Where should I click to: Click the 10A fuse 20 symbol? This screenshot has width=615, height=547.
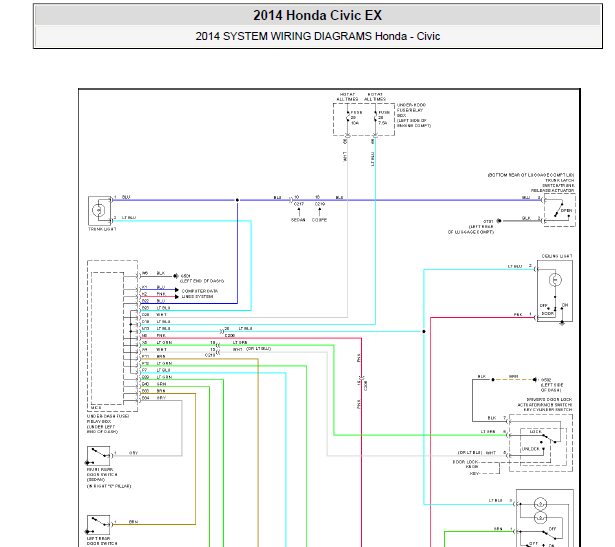[x=348, y=117]
